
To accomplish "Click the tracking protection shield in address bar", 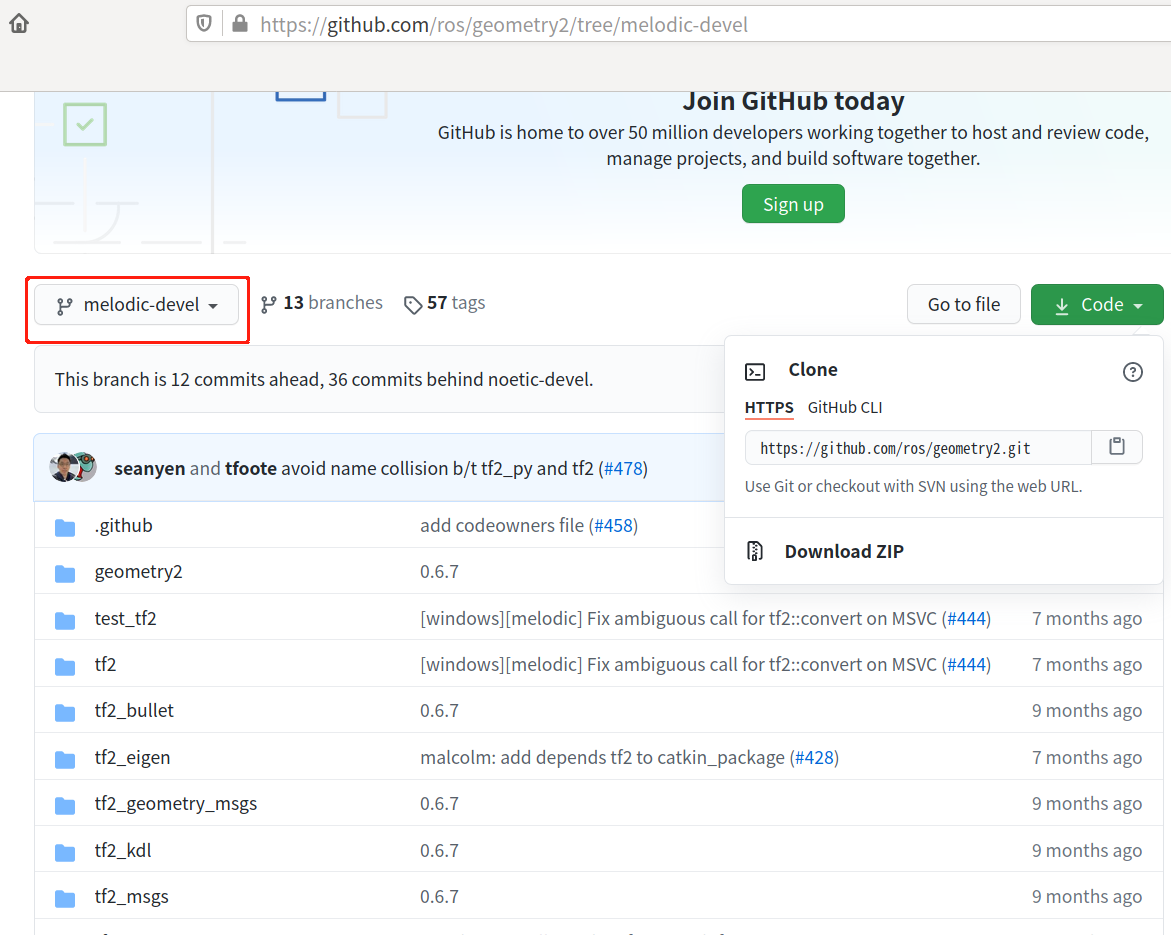I will [x=204, y=25].
